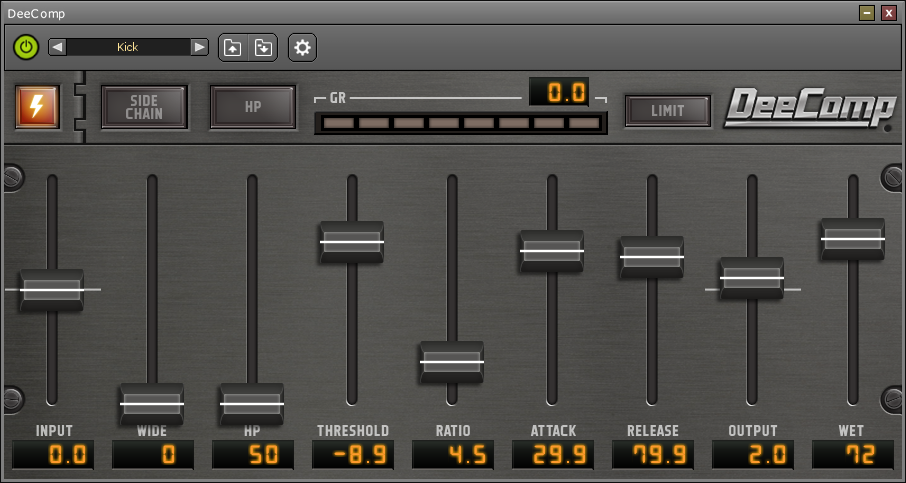Viewport: 906px width, 483px height.
Task: Grab the WET fader handle
Action: tap(853, 239)
